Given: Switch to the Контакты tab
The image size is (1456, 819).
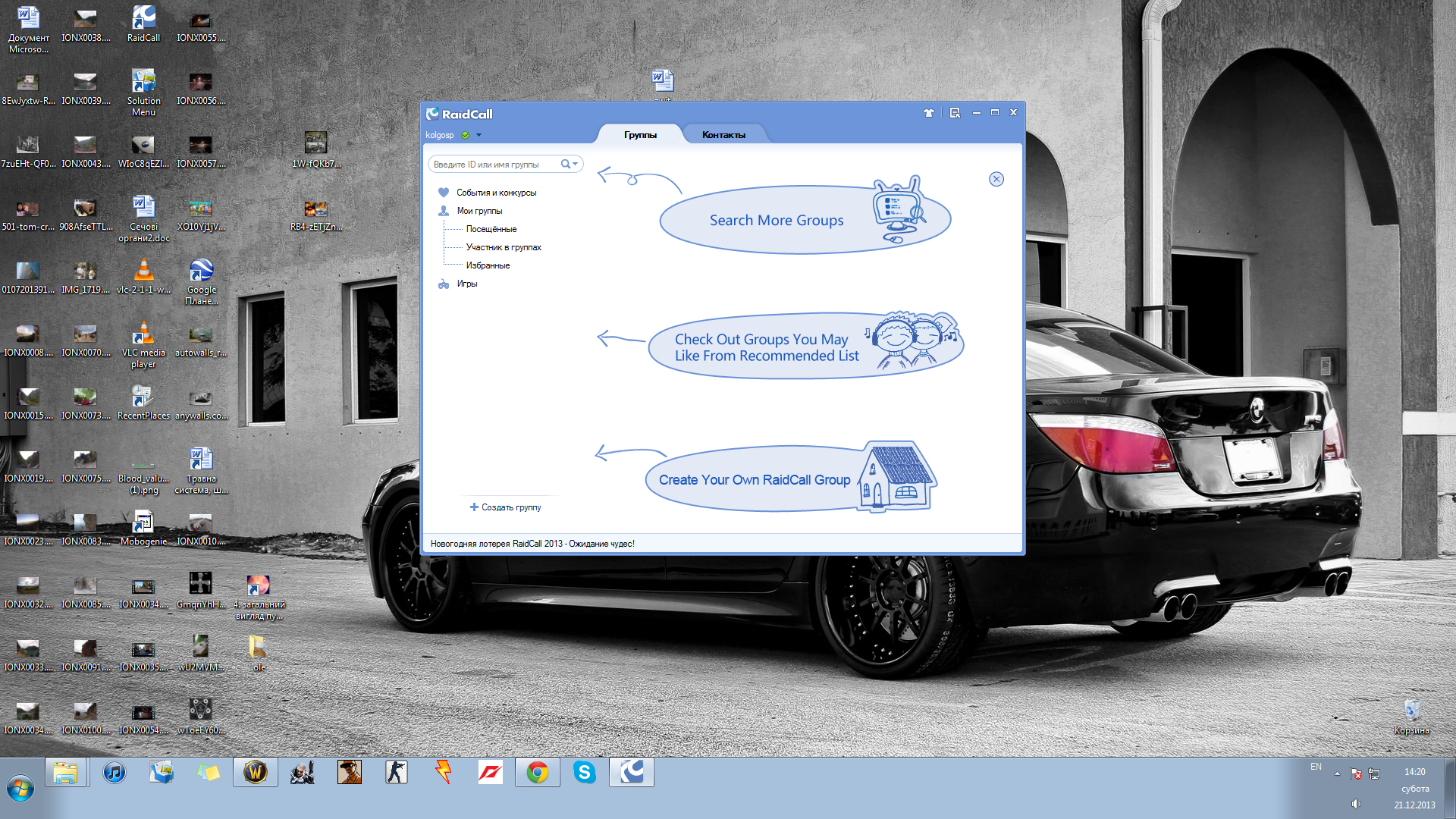Looking at the screenshot, I should 723,134.
